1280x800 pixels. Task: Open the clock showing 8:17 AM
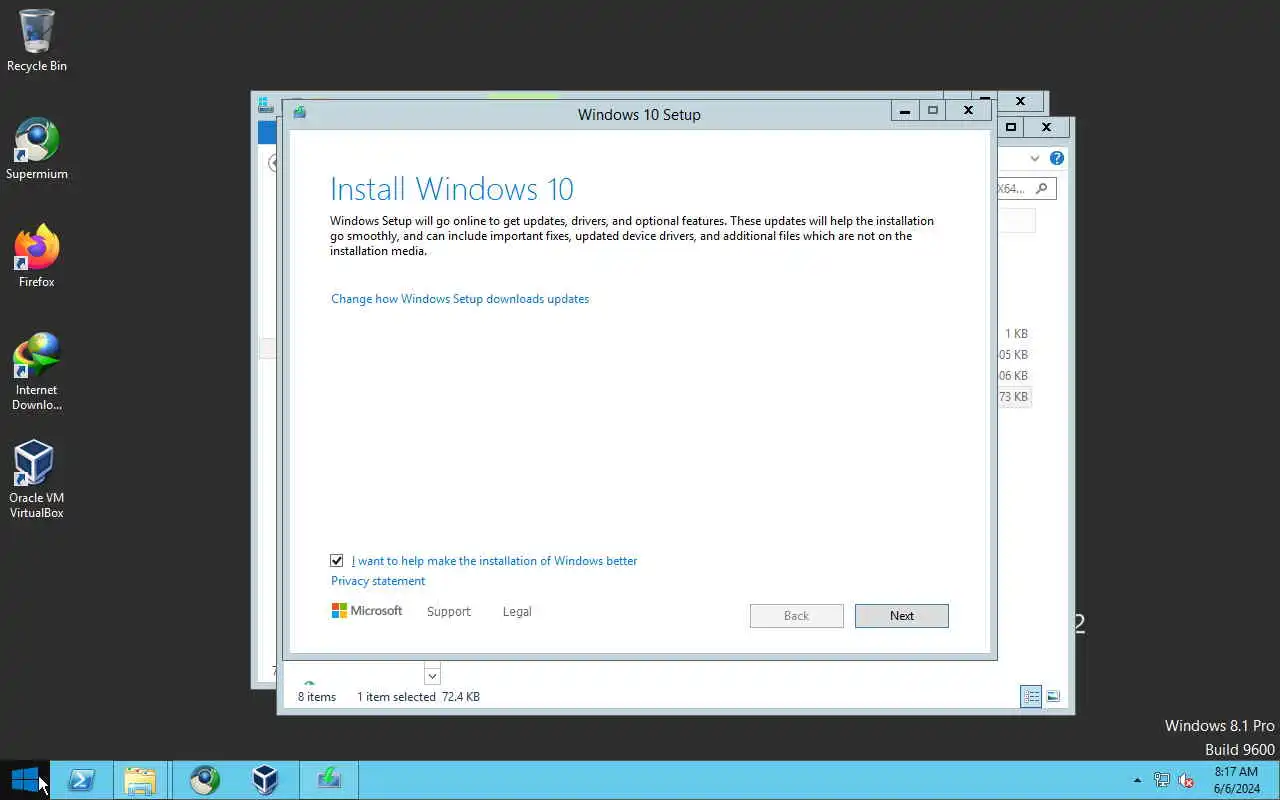tap(1236, 780)
